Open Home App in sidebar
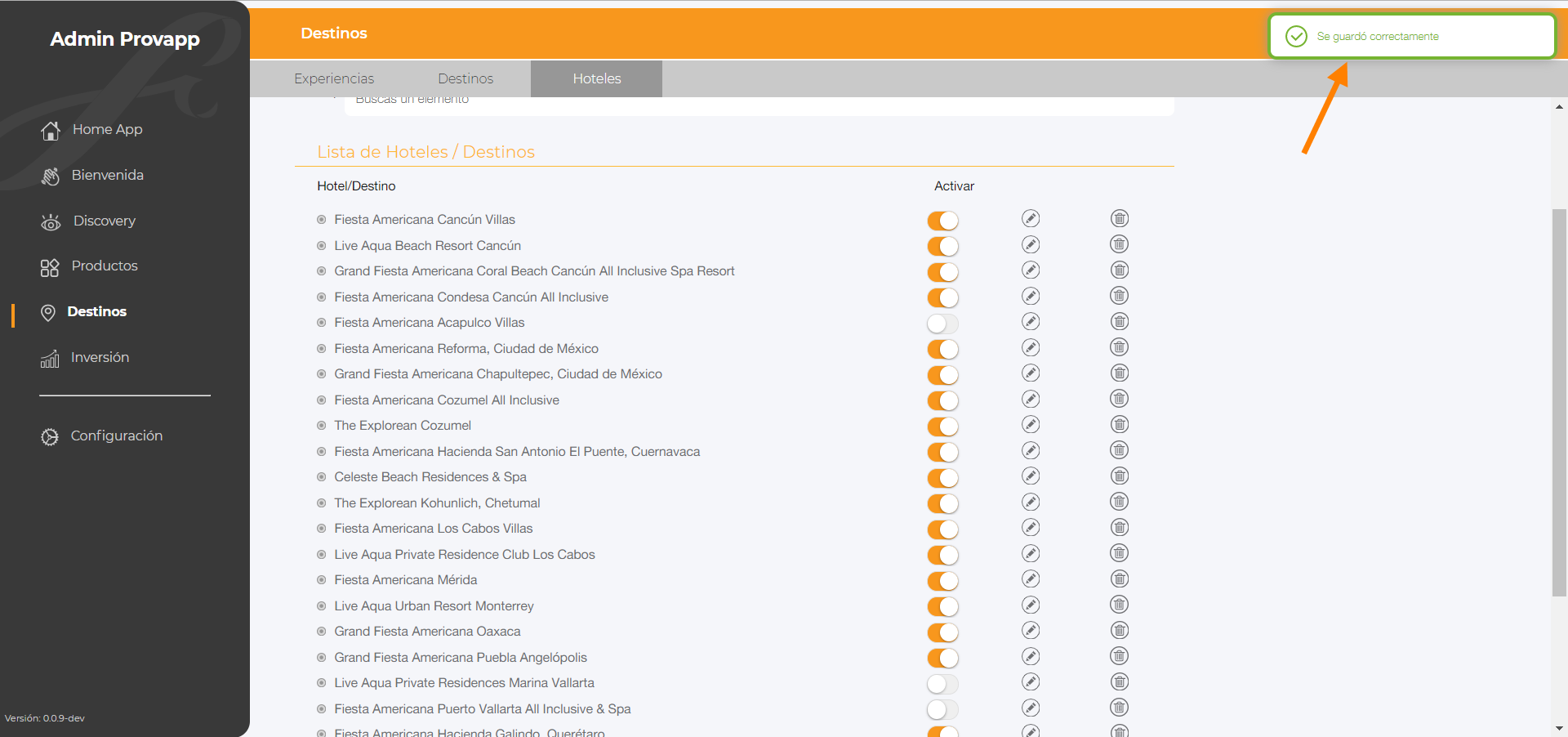Viewport: 1568px width, 737px height. (91, 130)
